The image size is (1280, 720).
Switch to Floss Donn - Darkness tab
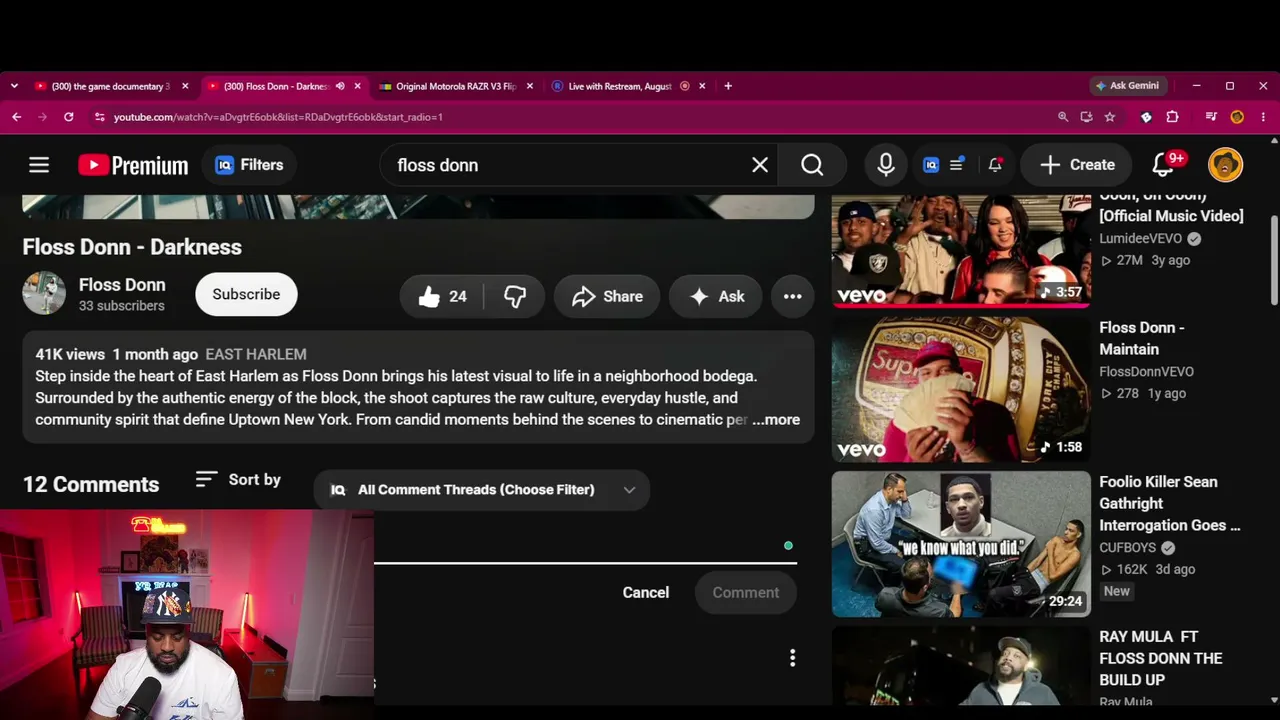275,86
